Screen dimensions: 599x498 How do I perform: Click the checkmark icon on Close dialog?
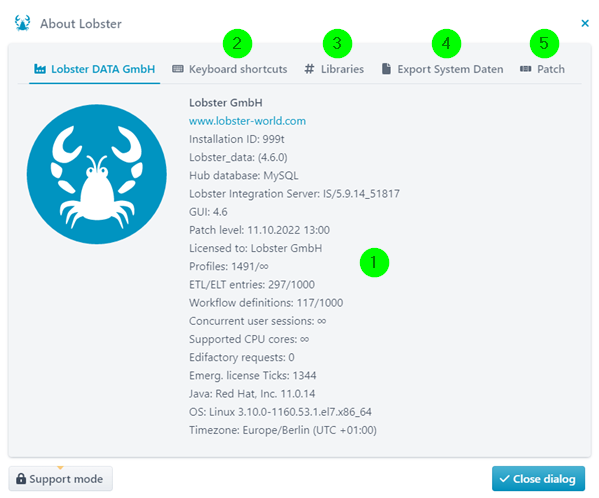[x=504, y=479]
